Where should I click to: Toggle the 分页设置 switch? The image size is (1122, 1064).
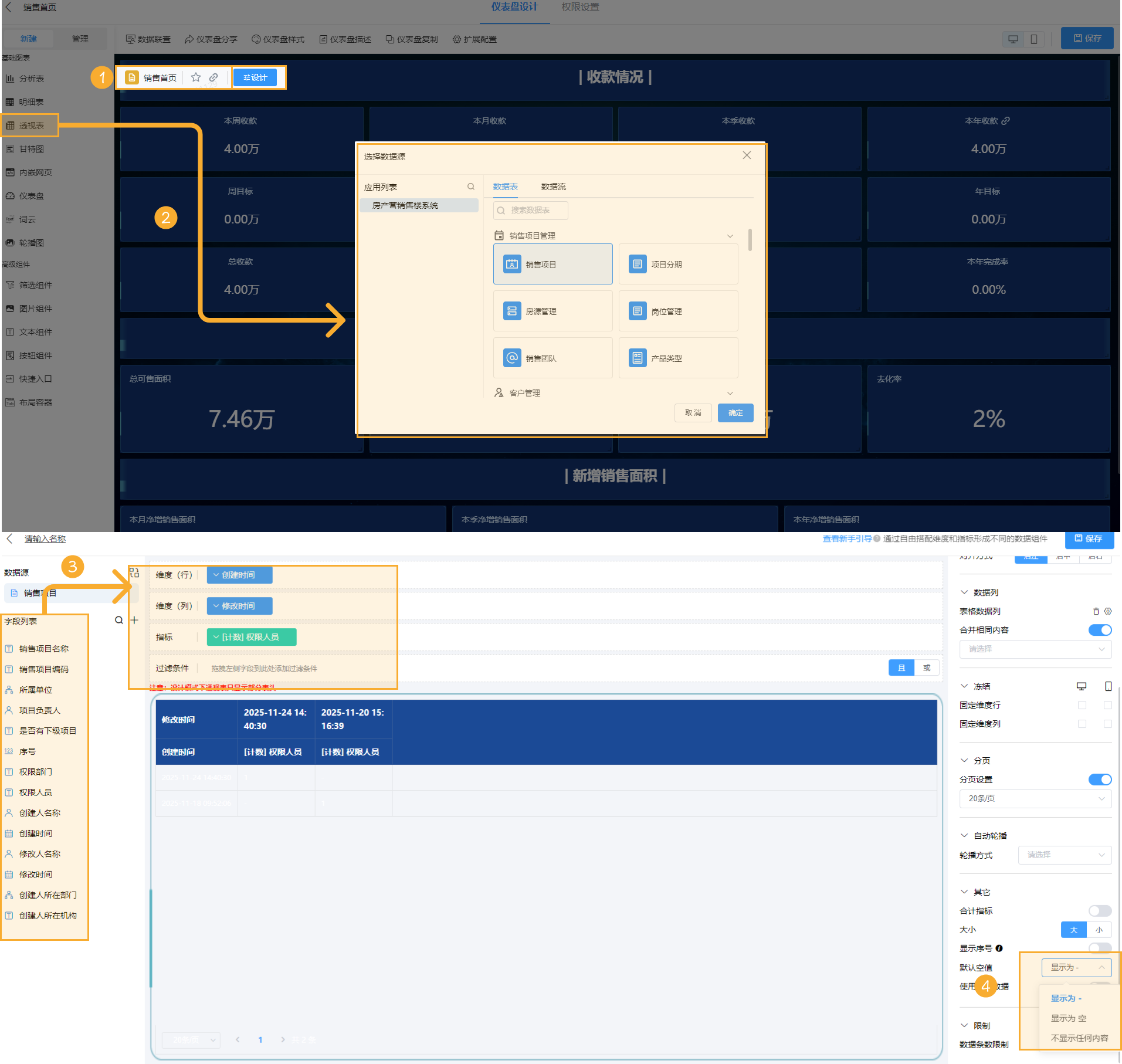click(x=1099, y=780)
